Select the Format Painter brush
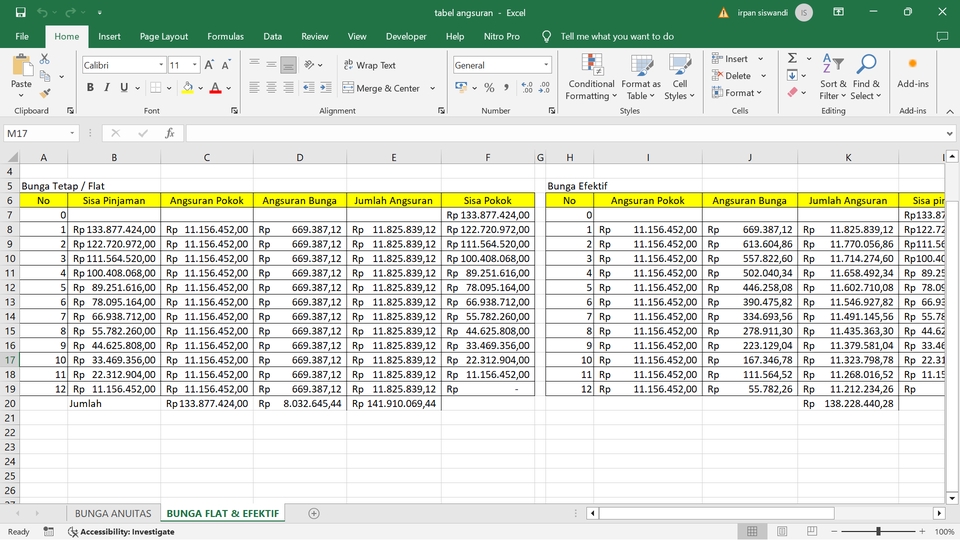This screenshot has height=540, width=960. tap(44, 92)
